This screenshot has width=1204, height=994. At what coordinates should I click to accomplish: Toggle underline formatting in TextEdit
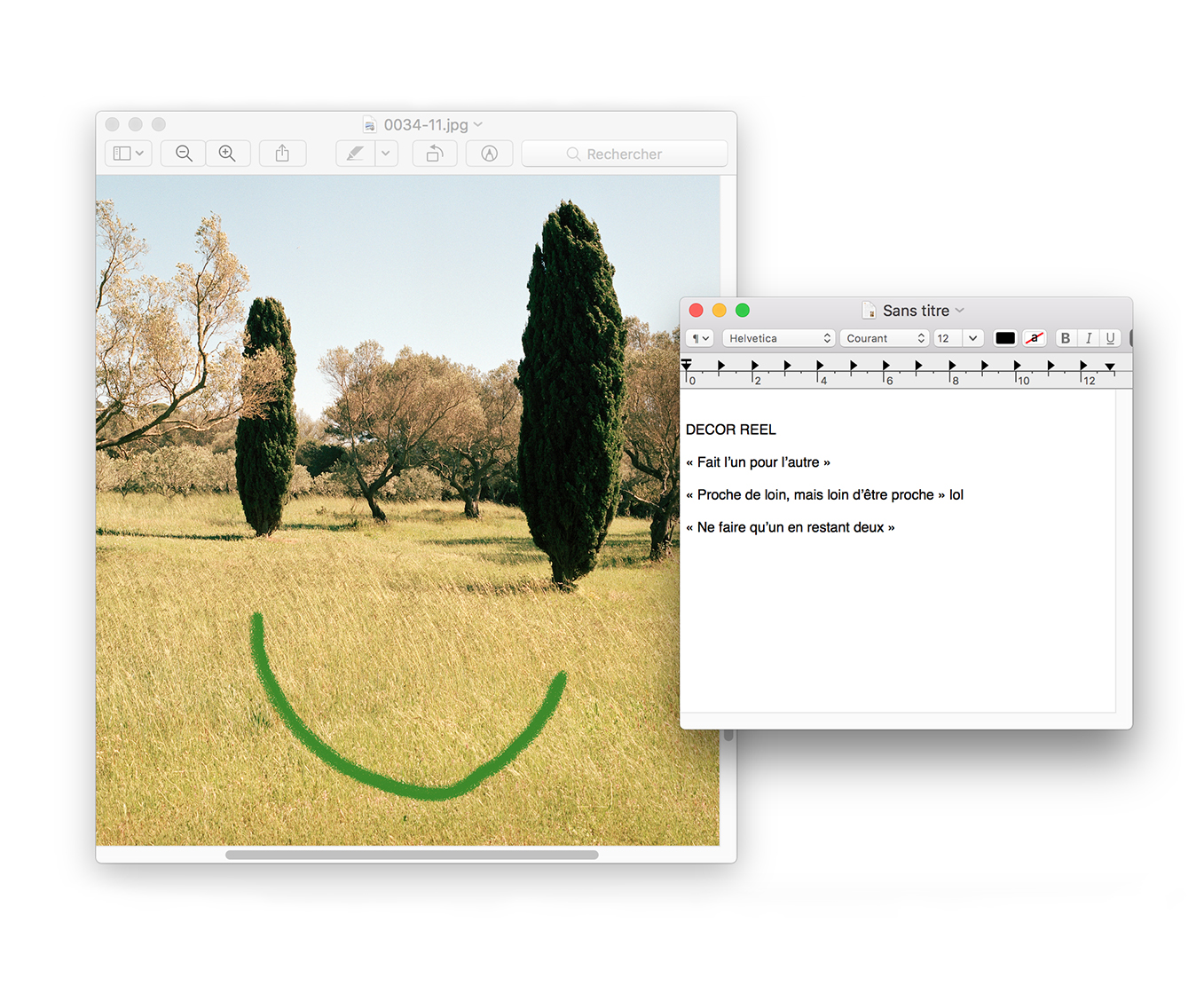pyautogui.click(x=1110, y=338)
